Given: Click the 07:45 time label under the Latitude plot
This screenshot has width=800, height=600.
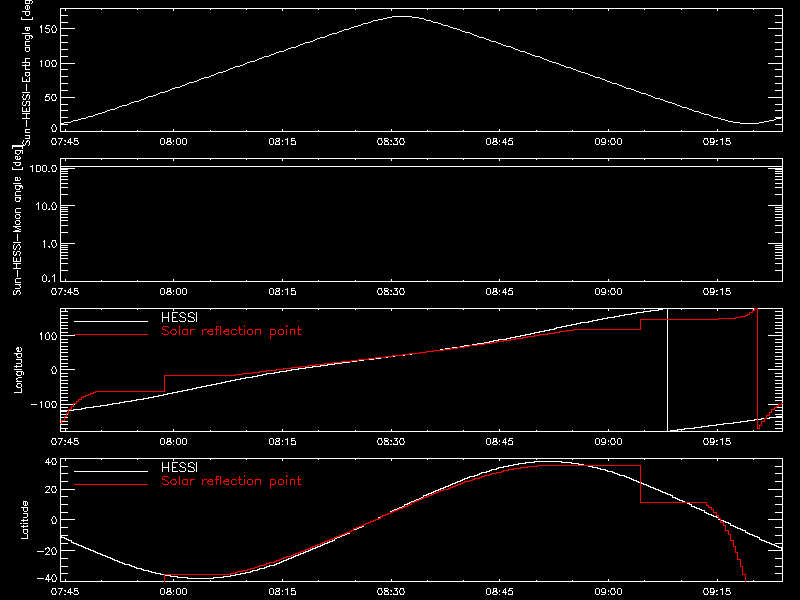Looking at the screenshot, I should click(65, 592).
